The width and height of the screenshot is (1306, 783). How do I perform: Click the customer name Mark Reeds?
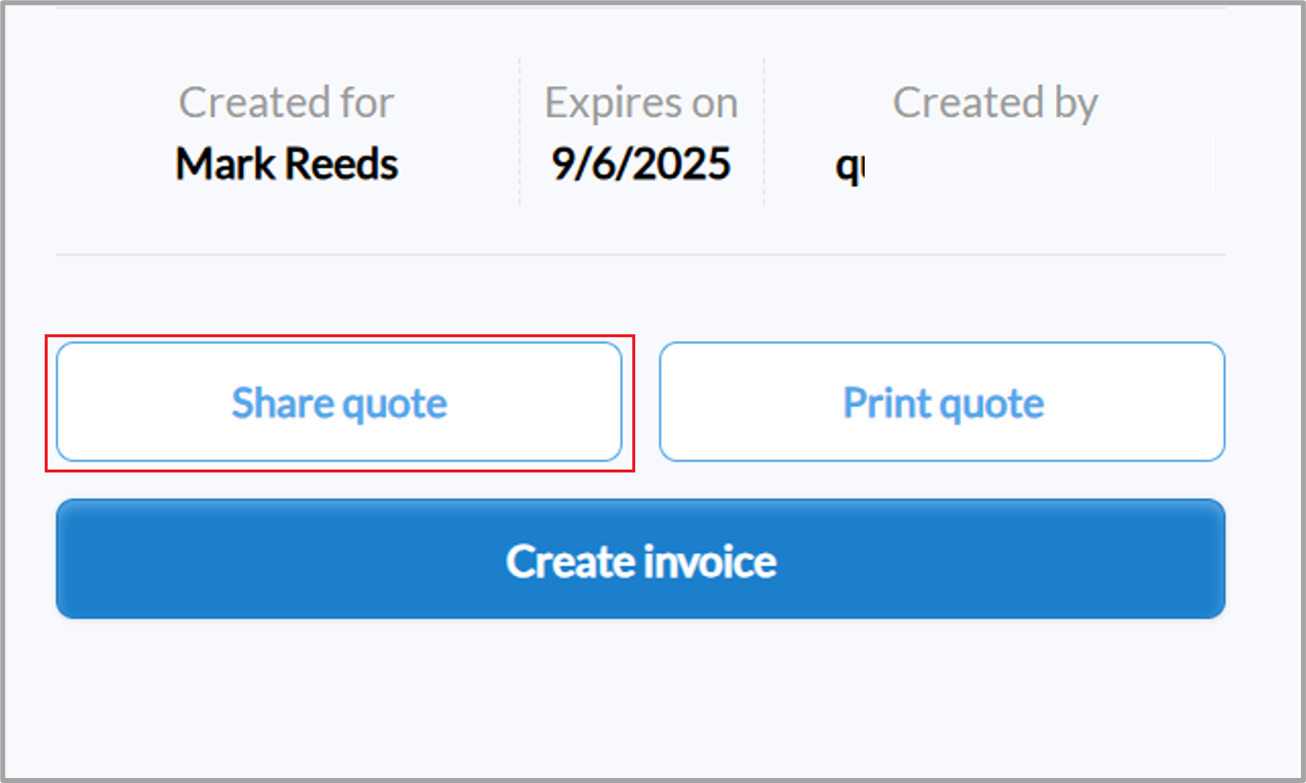click(287, 164)
